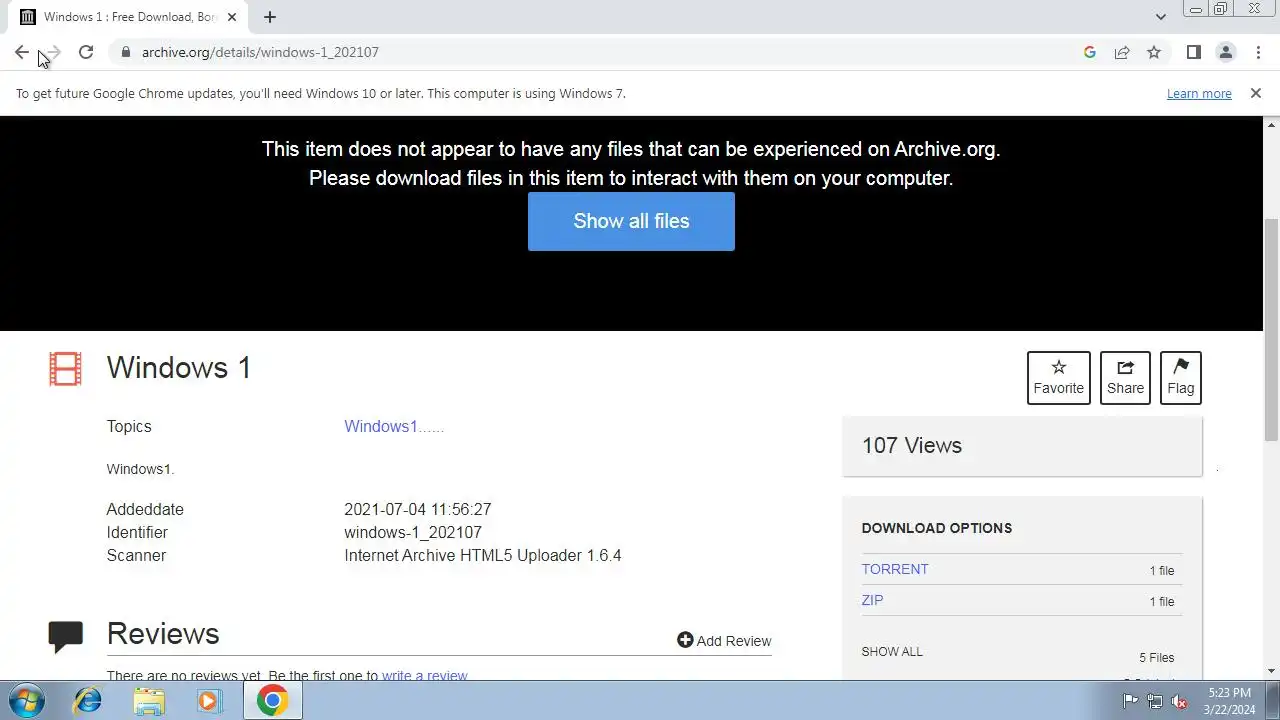Open the Windows Start menu
Viewport: 1280px width, 720px height.
point(27,701)
